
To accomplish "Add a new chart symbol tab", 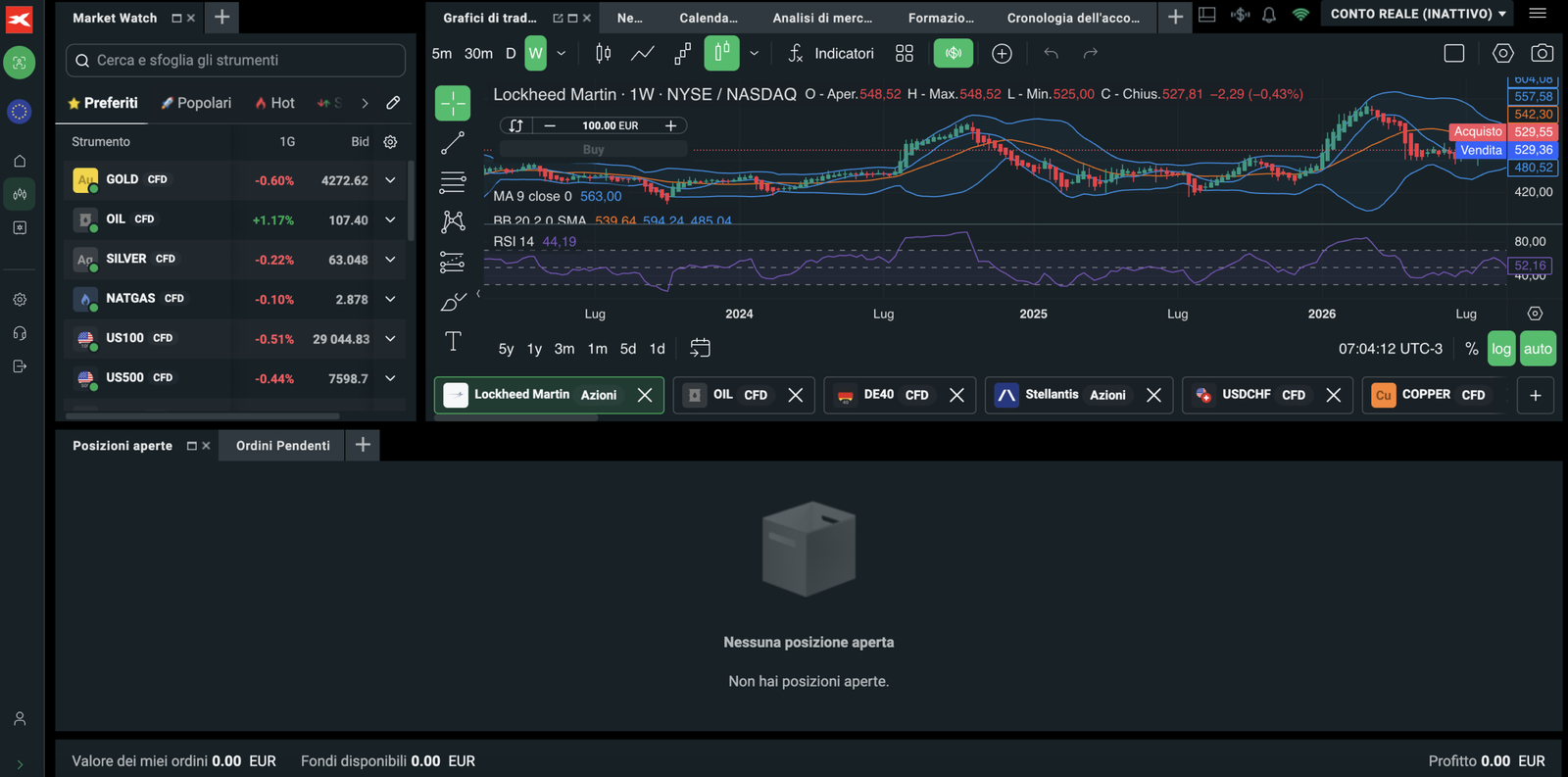I will tap(1536, 395).
